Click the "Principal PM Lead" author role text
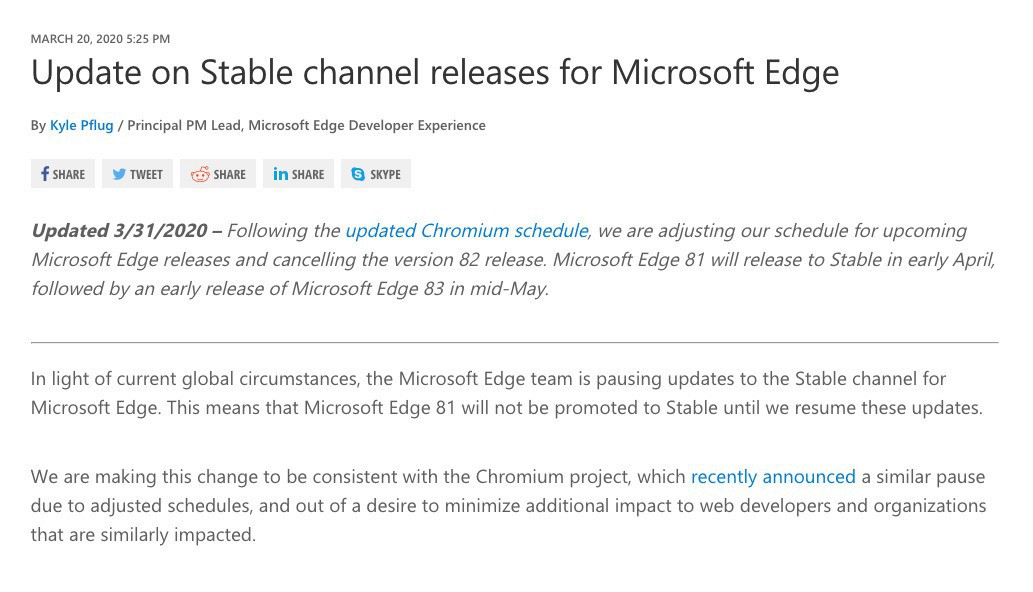 pyautogui.click(x=184, y=125)
